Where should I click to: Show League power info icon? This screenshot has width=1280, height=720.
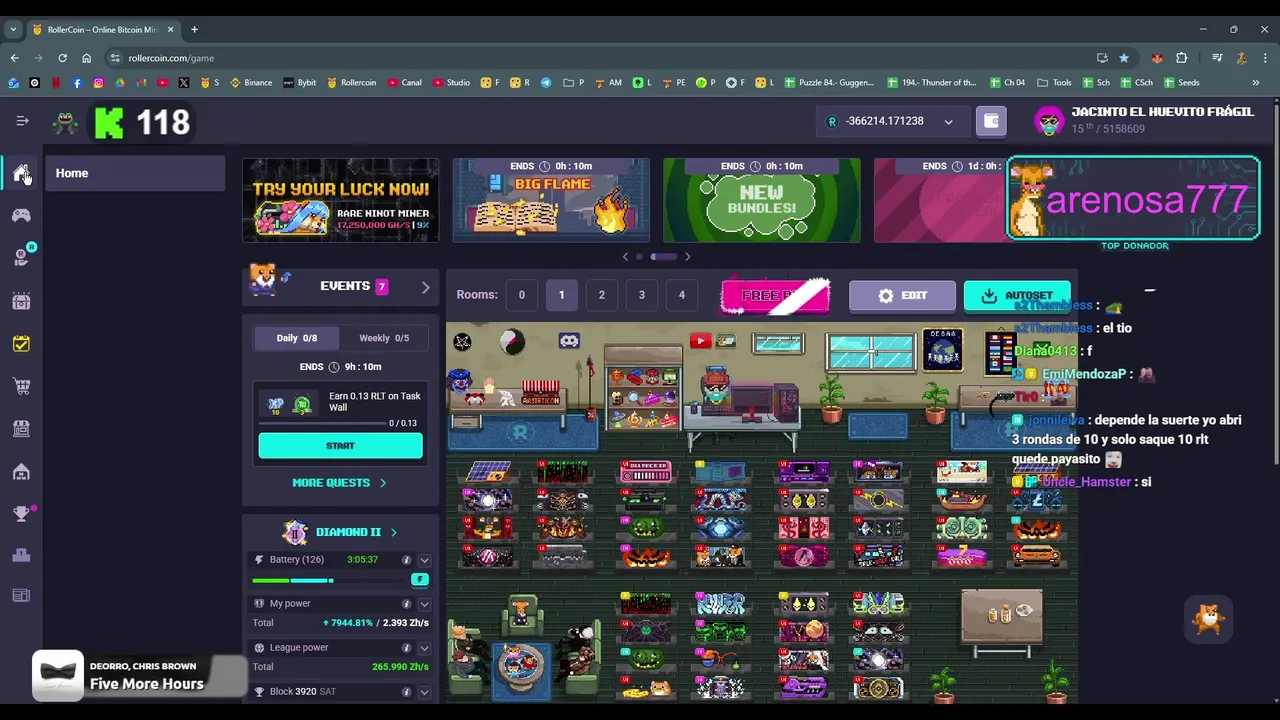click(x=406, y=648)
